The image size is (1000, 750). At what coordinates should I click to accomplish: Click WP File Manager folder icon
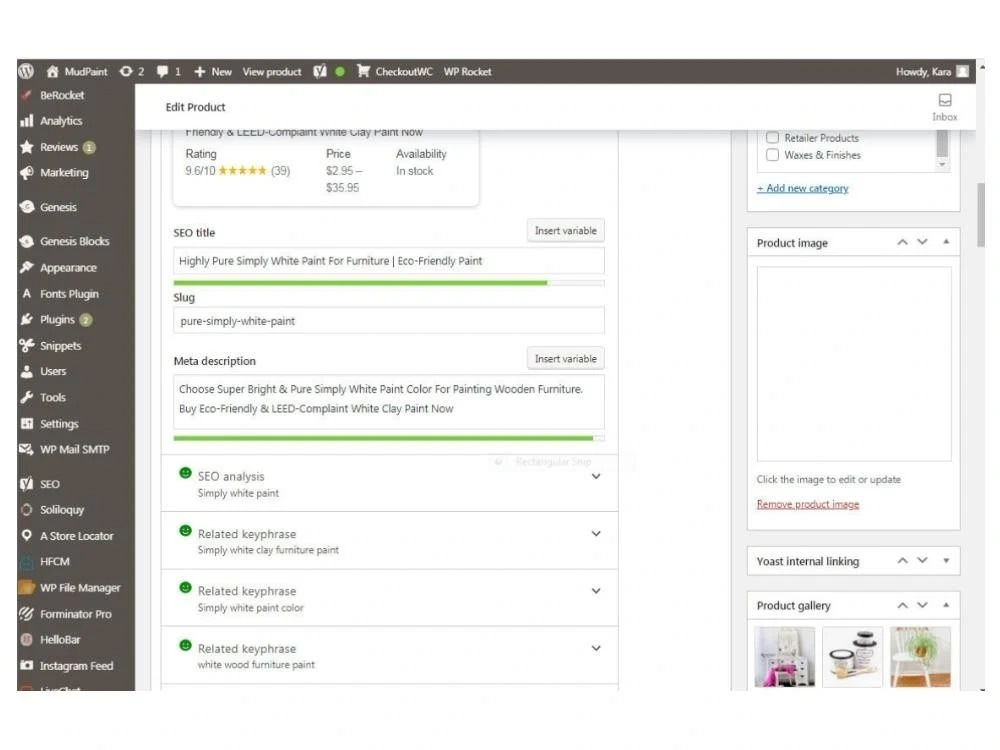pos(26,587)
